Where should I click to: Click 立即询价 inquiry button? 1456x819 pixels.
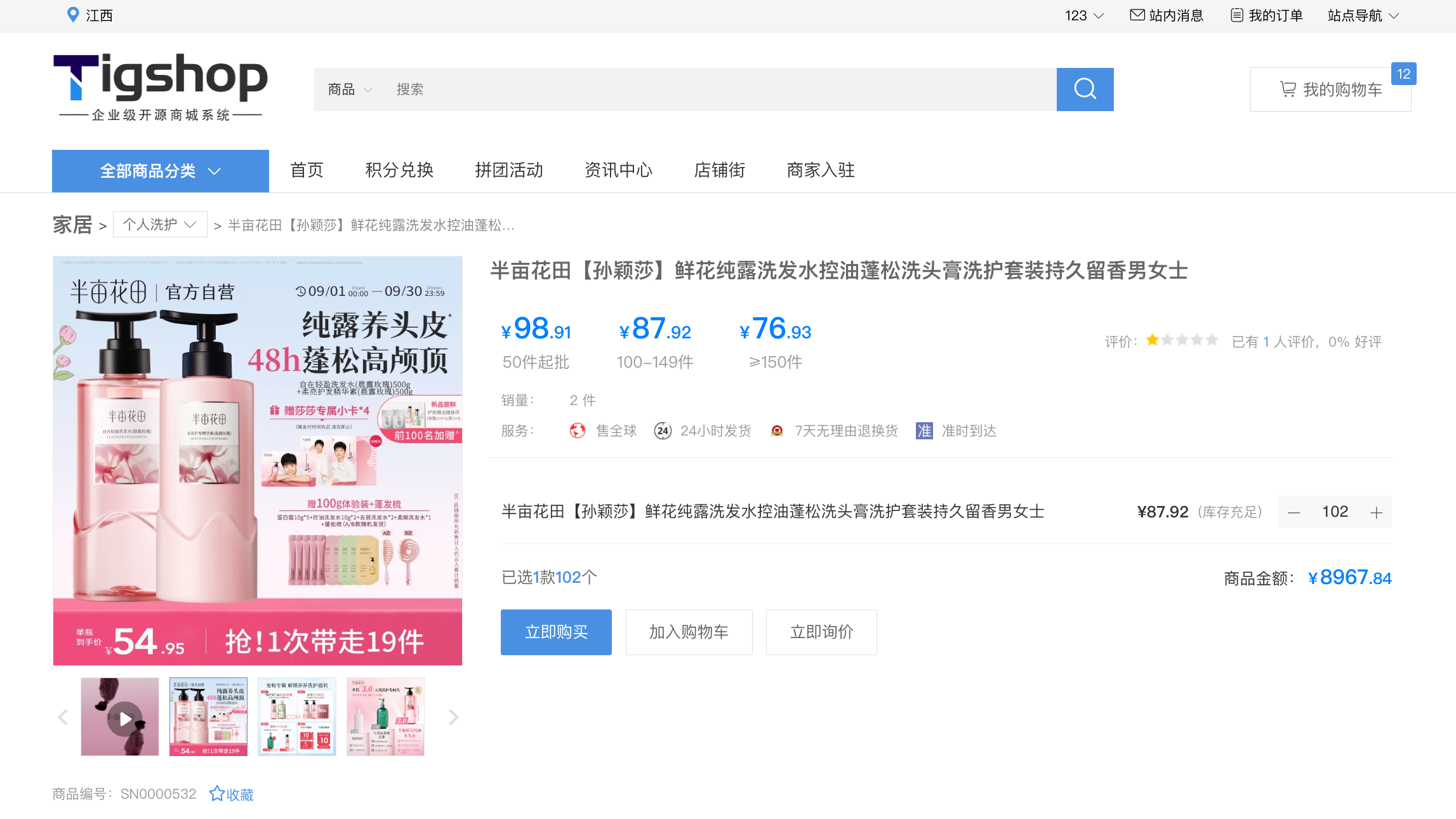[821, 632]
